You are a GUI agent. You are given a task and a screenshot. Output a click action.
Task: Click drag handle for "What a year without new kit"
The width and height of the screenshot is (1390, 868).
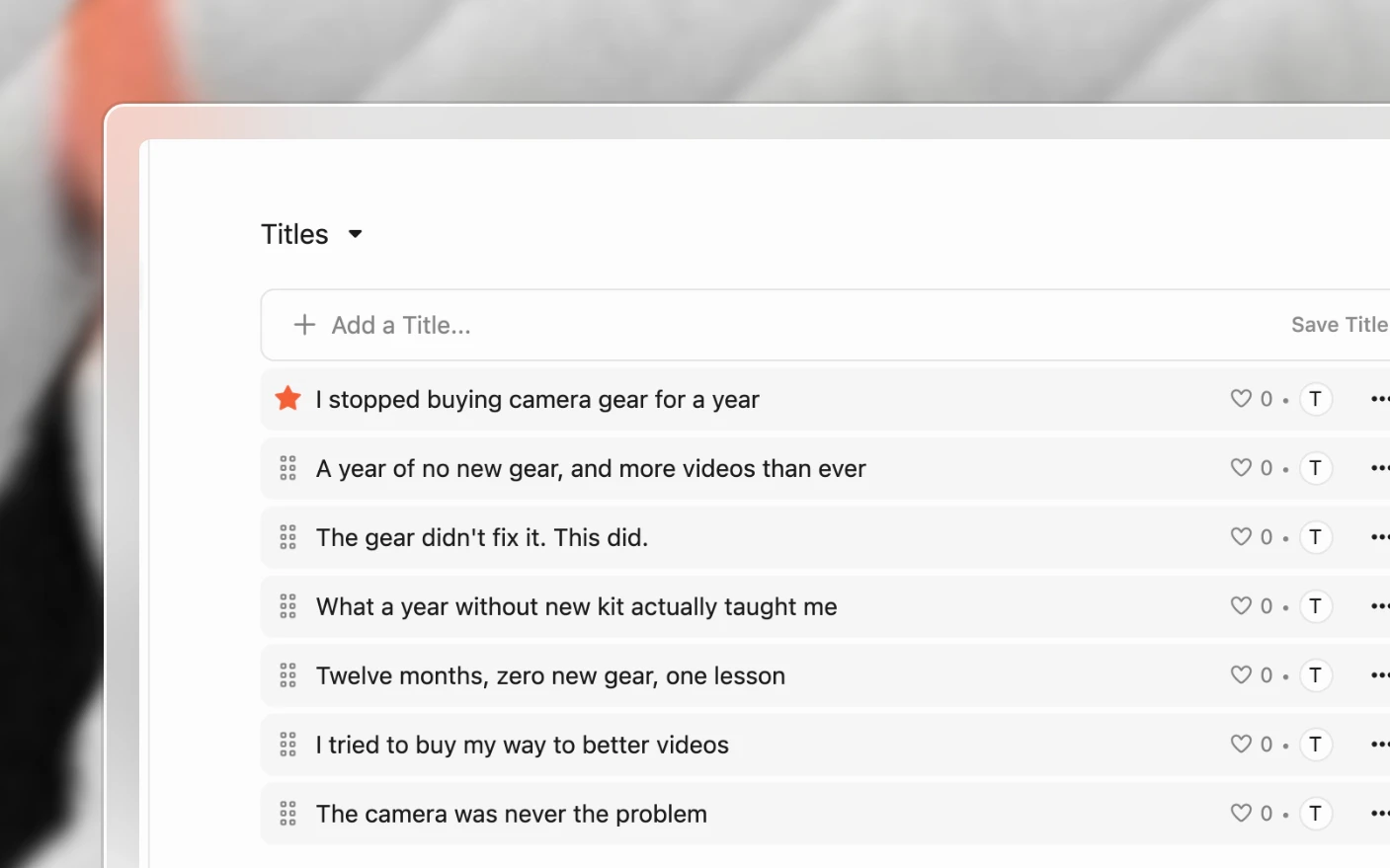[x=287, y=606]
